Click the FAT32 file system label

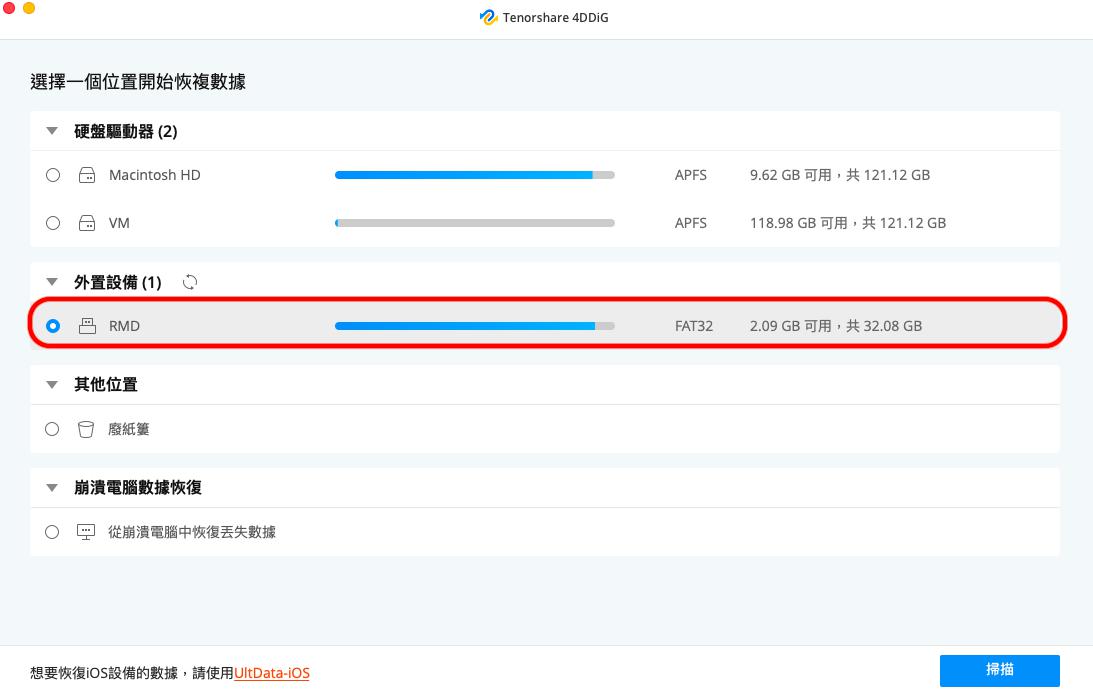[x=694, y=326]
